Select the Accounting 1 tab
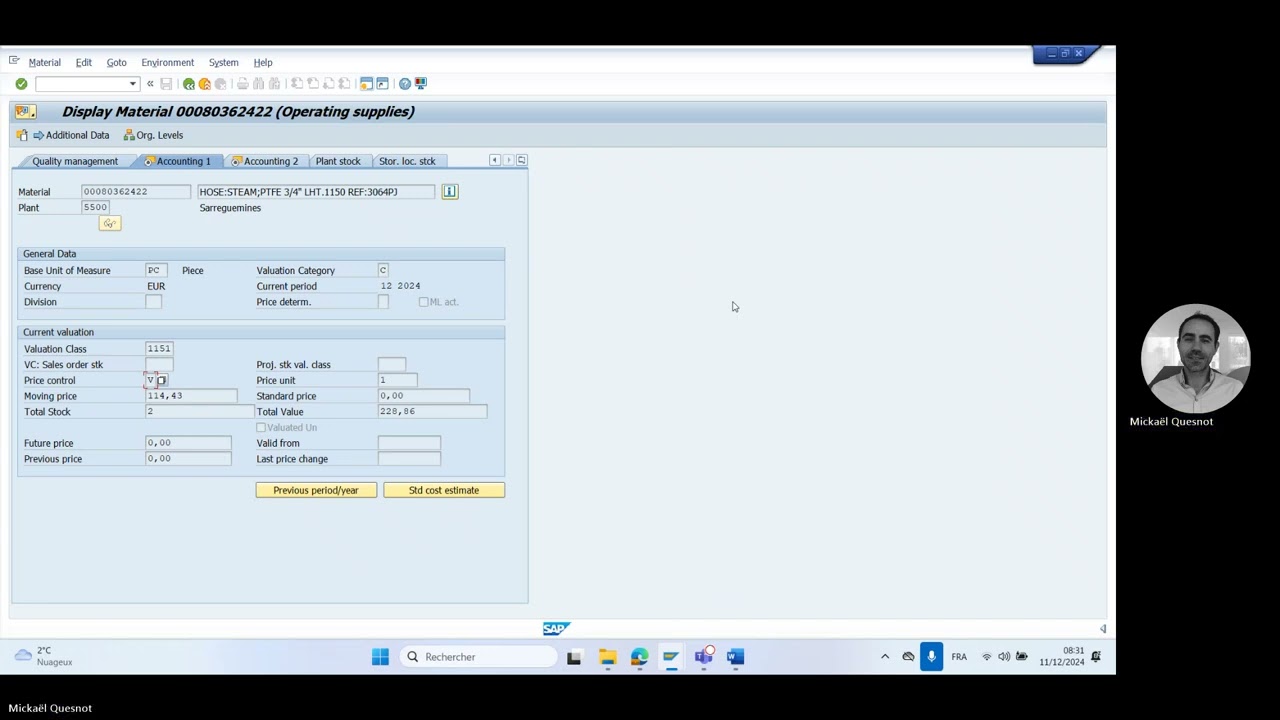The height and width of the screenshot is (720, 1280). (x=178, y=161)
